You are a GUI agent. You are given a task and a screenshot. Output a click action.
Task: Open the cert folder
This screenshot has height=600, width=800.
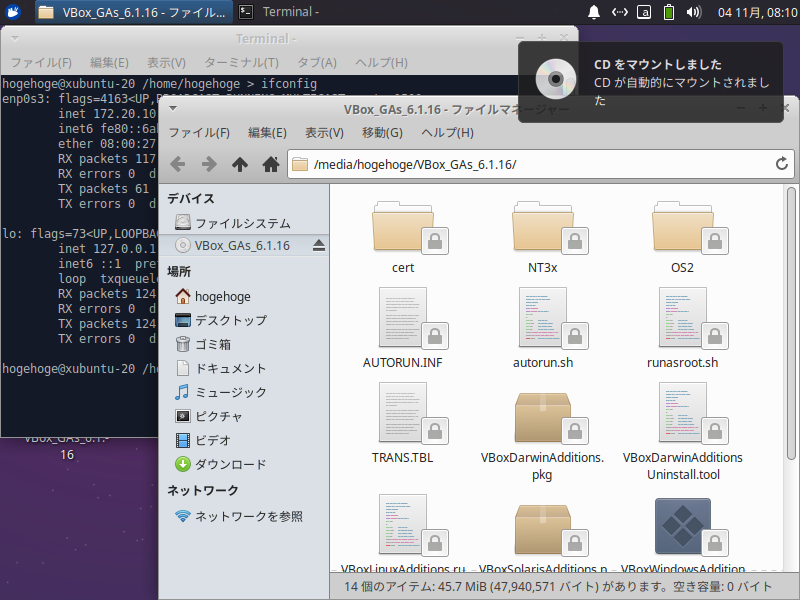pyautogui.click(x=403, y=238)
